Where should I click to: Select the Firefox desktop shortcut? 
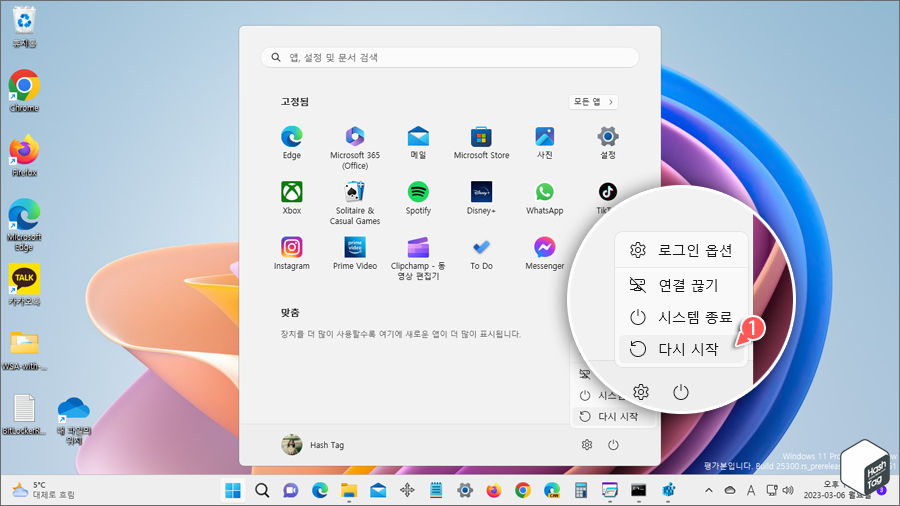tap(24, 156)
